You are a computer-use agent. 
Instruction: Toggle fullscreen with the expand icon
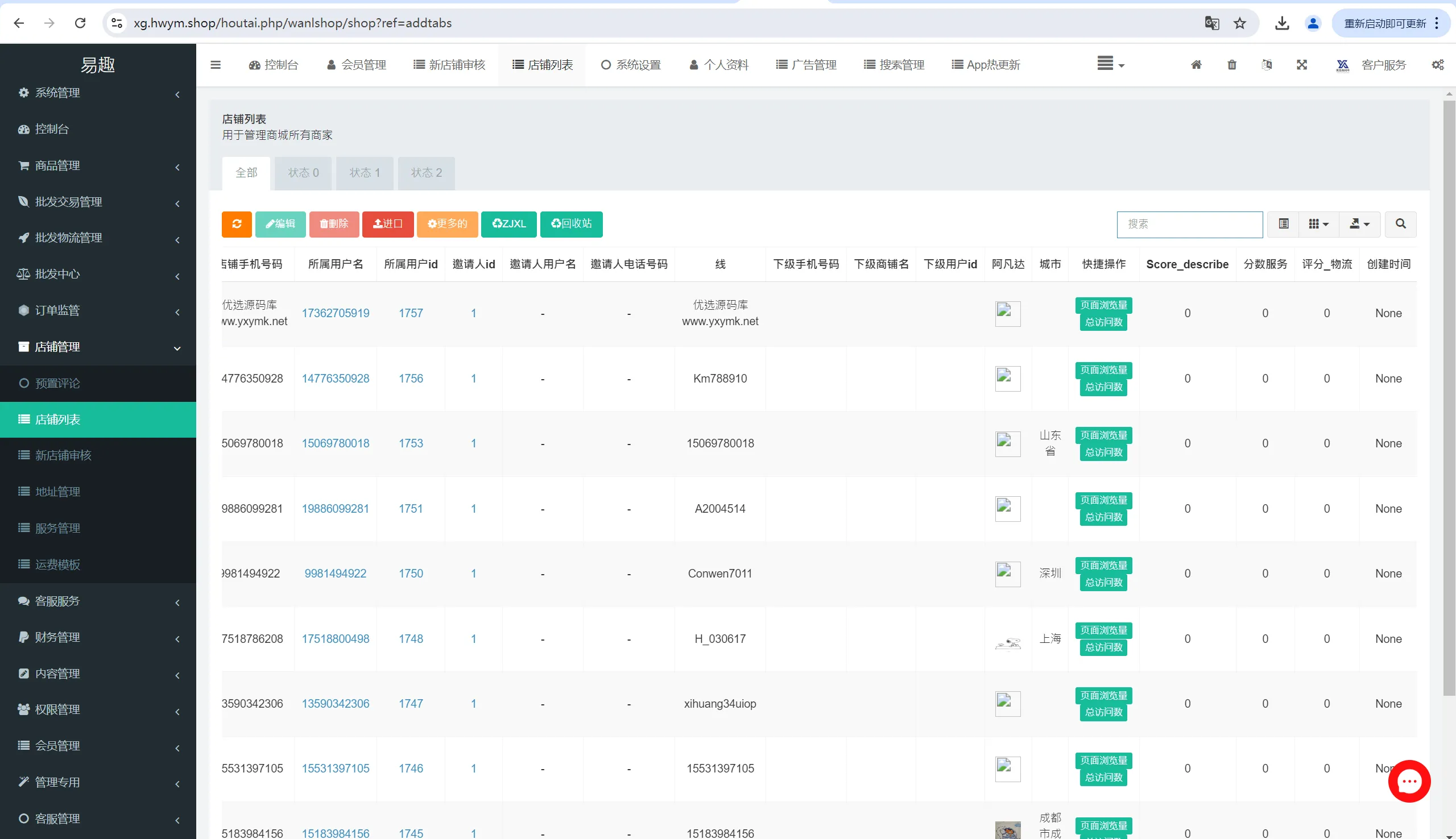pos(1301,65)
